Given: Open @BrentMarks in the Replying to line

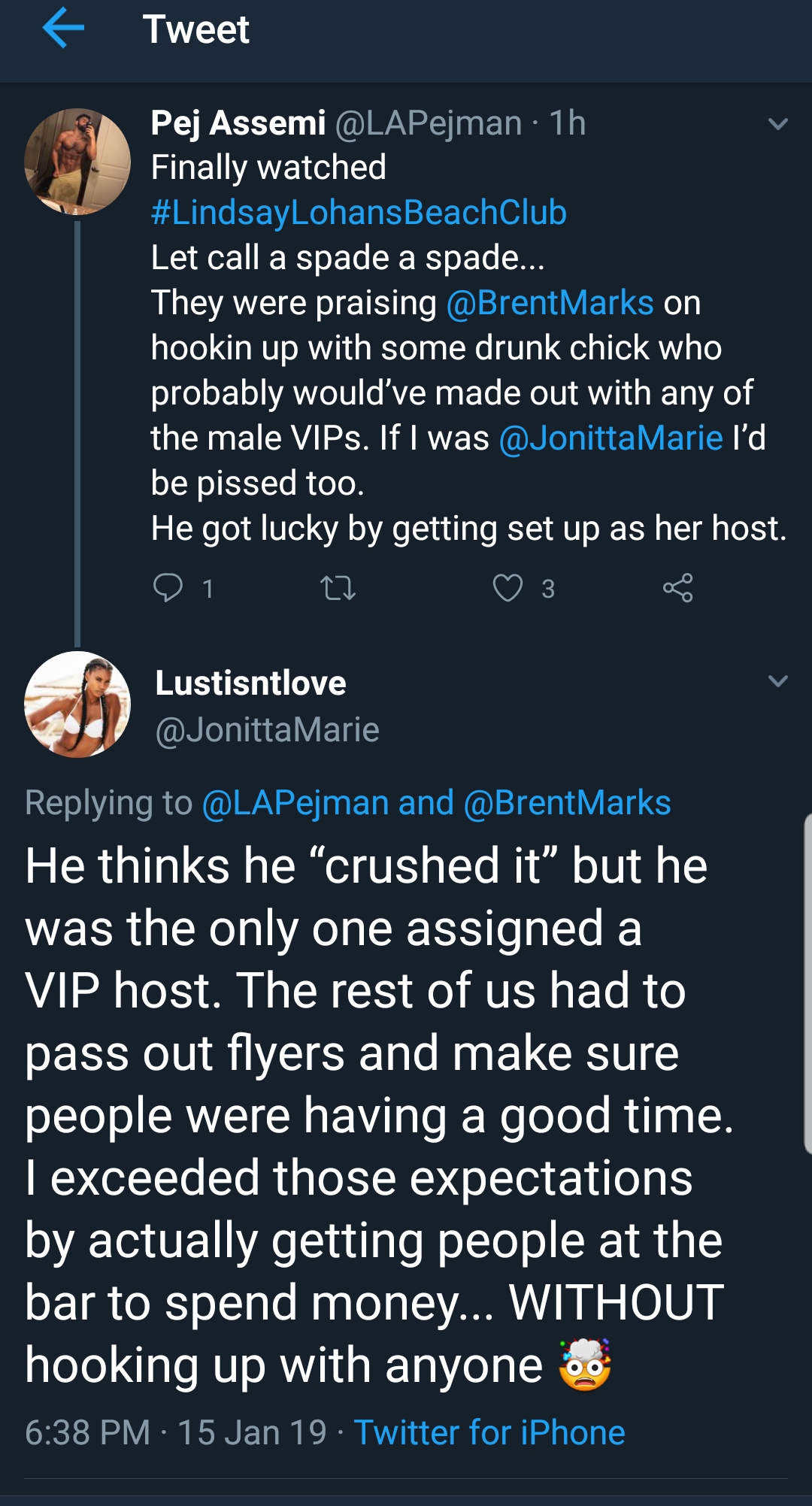Looking at the screenshot, I should tap(568, 803).
